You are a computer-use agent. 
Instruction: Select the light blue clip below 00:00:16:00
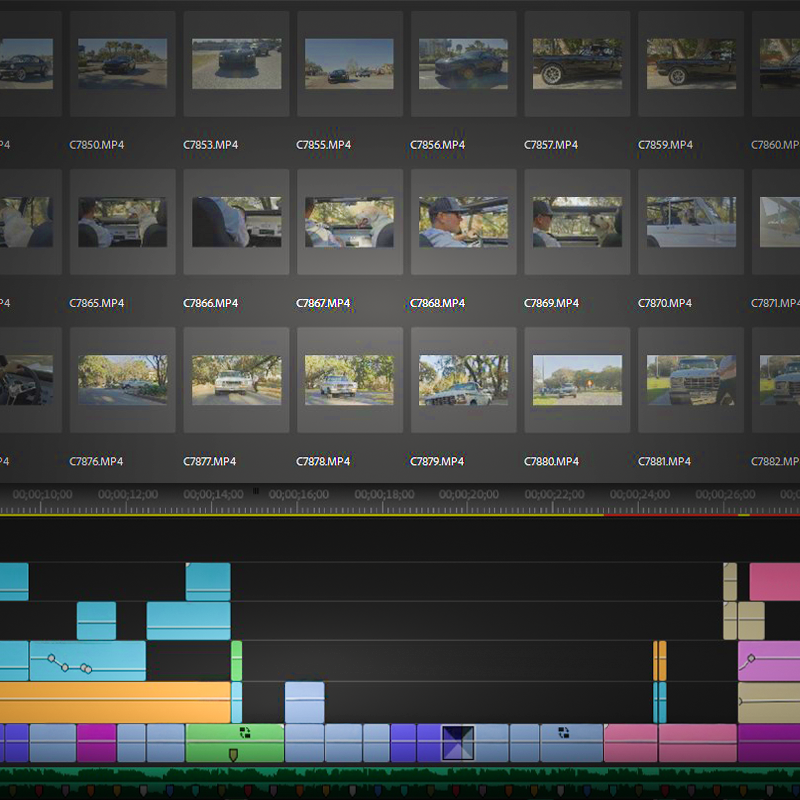point(305,702)
